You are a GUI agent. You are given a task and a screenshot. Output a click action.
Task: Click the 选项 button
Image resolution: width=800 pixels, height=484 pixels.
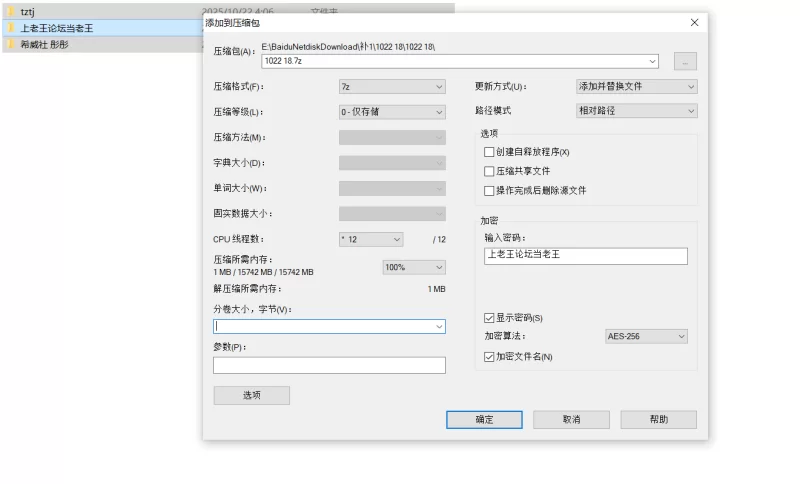(251, 395)
